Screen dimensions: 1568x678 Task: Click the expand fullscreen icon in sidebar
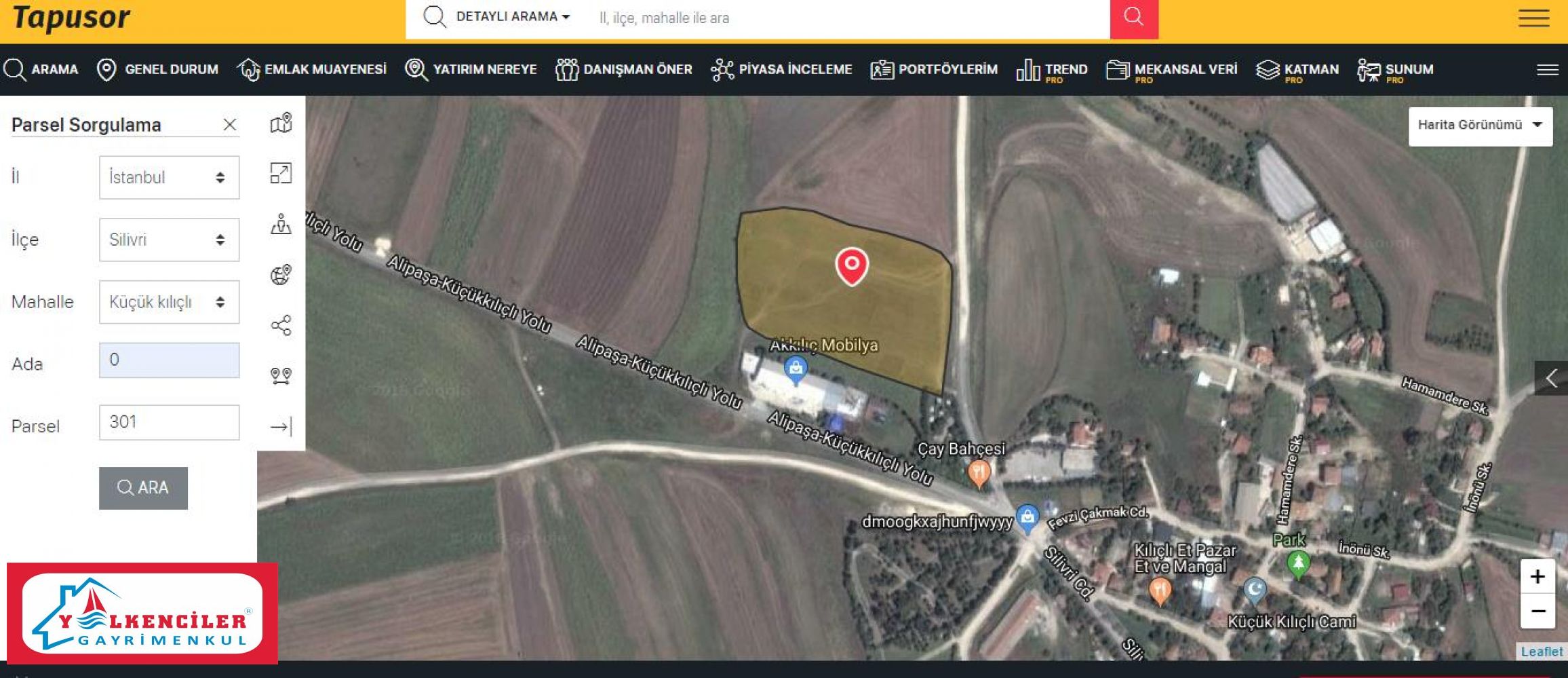coord(281,174)
